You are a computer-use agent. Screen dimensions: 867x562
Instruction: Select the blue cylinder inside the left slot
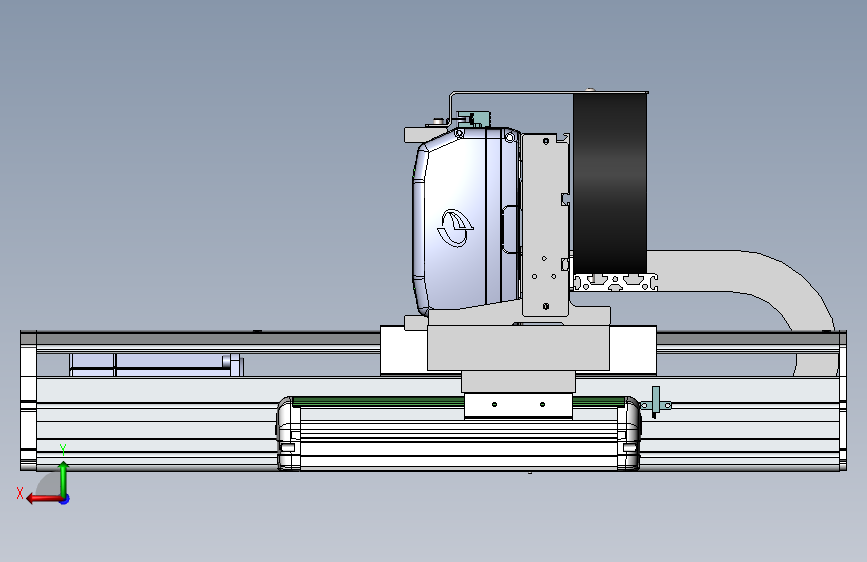coord(156,365)
